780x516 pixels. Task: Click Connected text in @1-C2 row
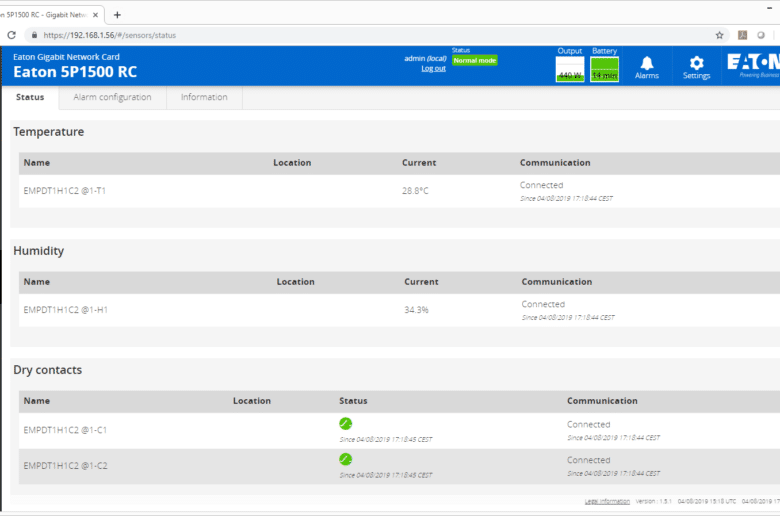[588, 460]
